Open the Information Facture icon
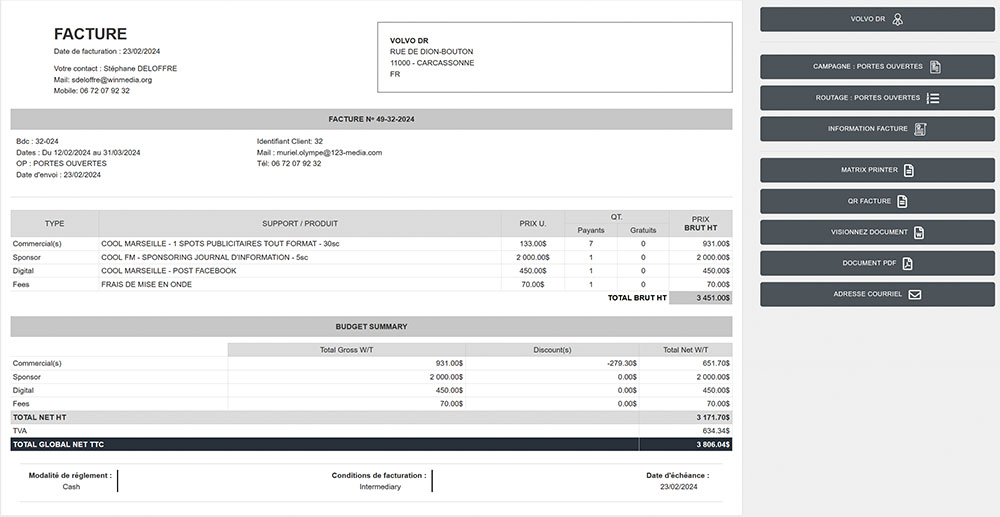Image resolution: width=1000 pixels, height=517 pixels. point(920,129)
